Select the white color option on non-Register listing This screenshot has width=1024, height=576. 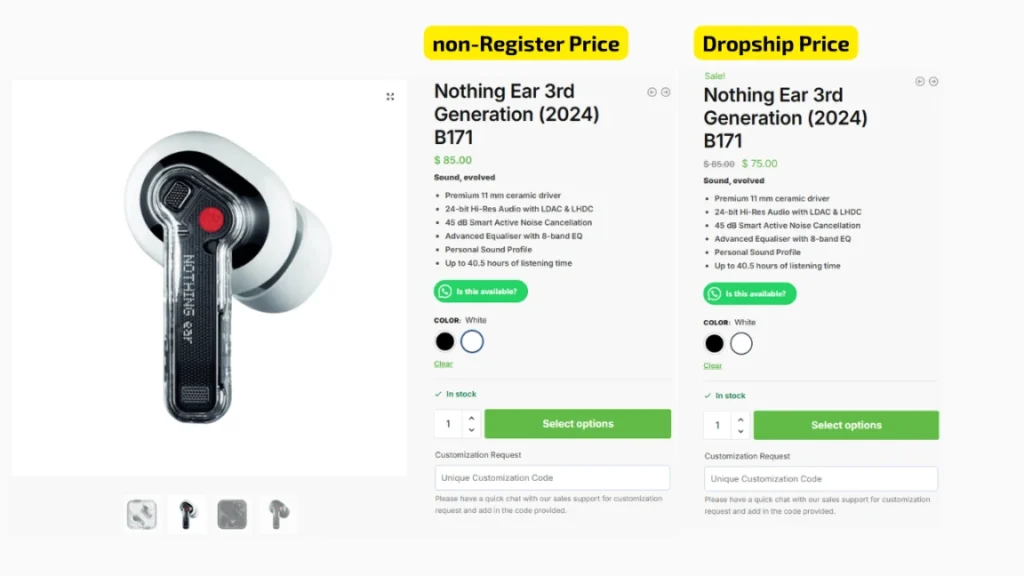click(472, 341)
